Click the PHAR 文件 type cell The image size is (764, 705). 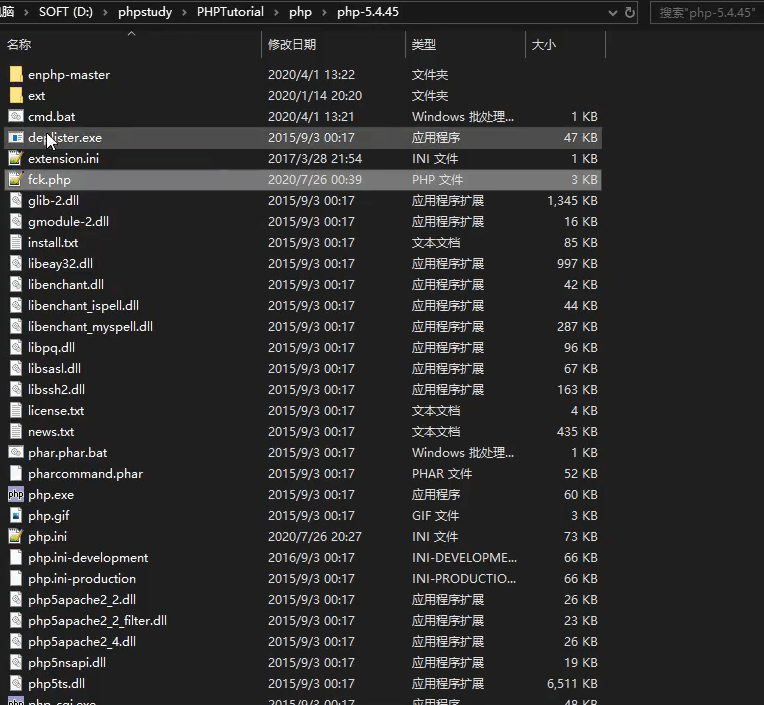click(x=442, y=474)
